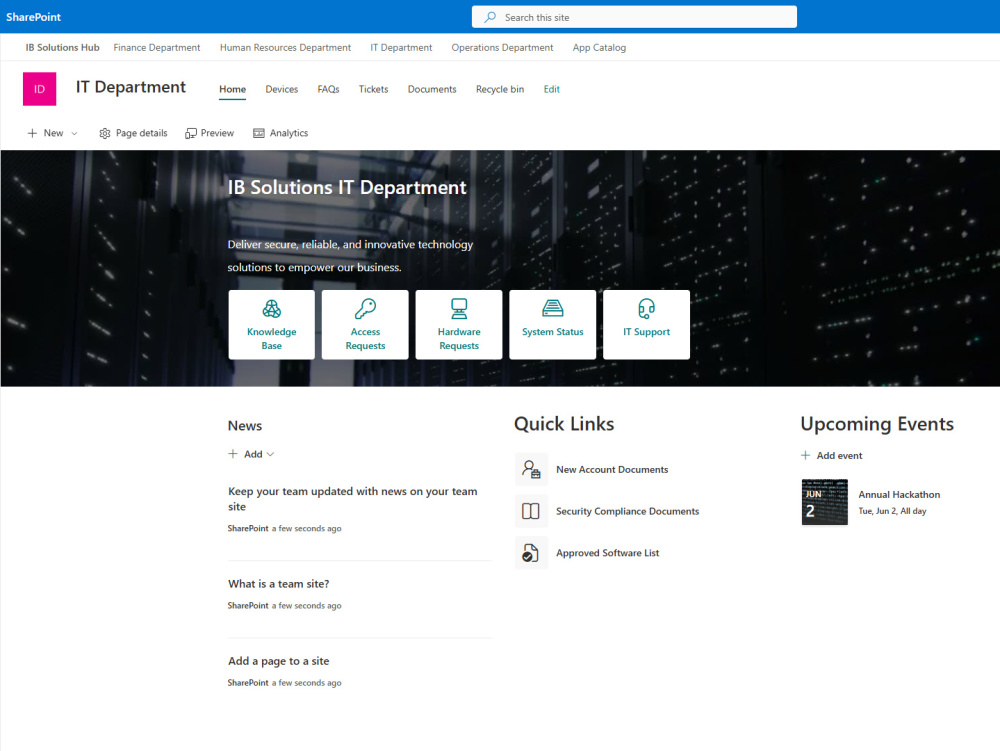Open App Catalog hub link

click(599, 48)
